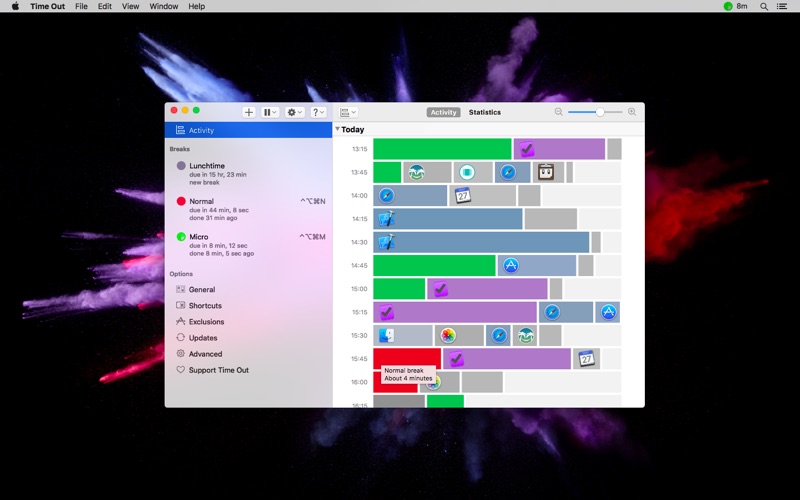
Task: Open the Window menu
Action: click(x=163, y=6)
